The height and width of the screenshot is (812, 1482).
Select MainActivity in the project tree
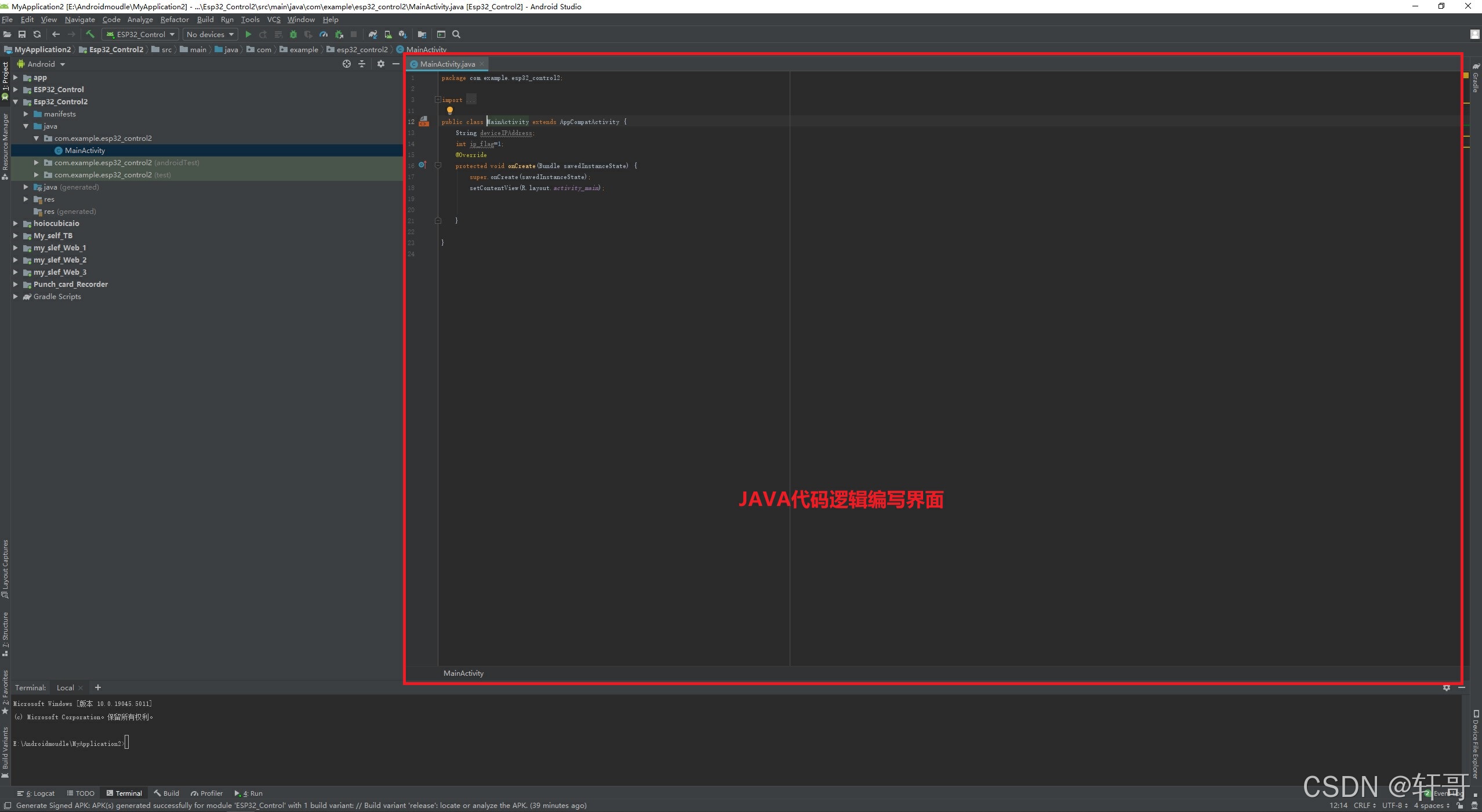[85, 150]
